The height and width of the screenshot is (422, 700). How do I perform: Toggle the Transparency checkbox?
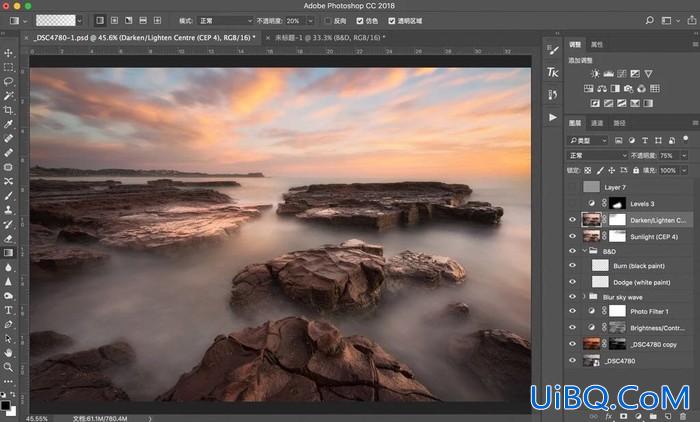pyautogui.click(x=392, y=21)
